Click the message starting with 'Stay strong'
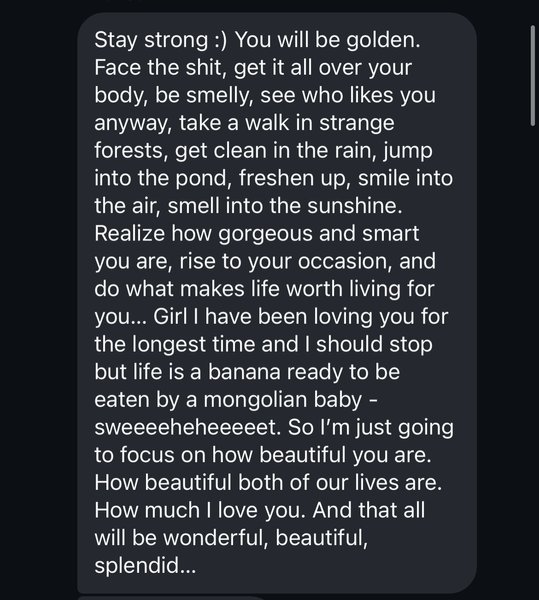The width and height of the screenshot is (539, 600). pos(277,303)
